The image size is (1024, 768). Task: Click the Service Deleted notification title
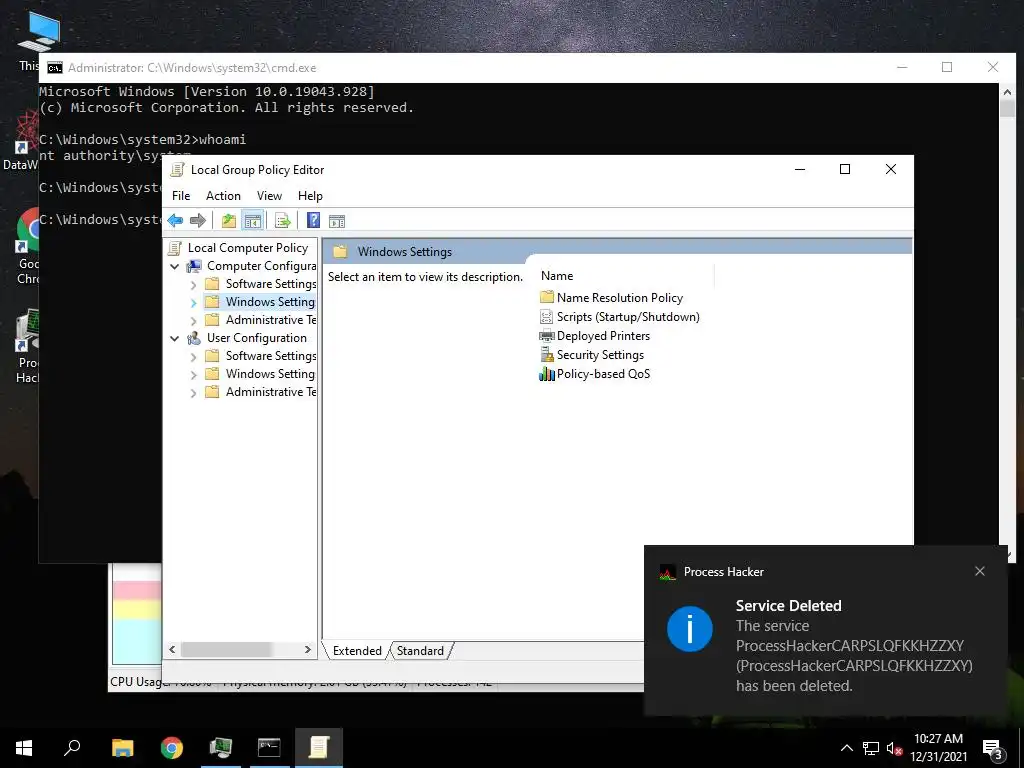788,605
